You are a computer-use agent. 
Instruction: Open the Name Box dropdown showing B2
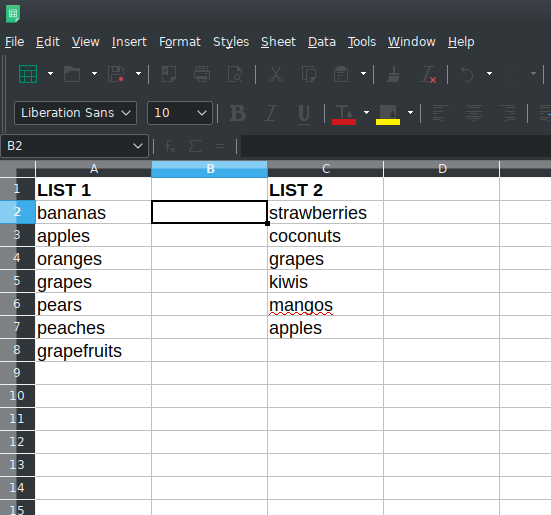click(138, 146)
